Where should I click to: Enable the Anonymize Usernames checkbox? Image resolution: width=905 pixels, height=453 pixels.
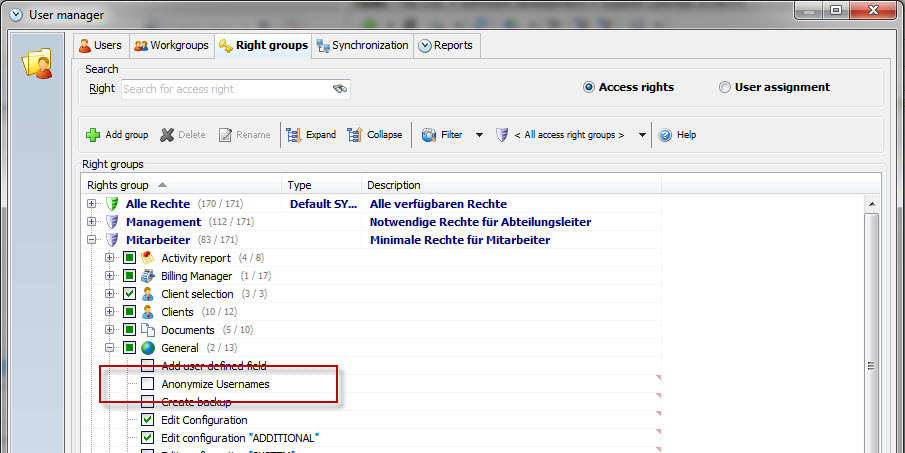[148, 384]
